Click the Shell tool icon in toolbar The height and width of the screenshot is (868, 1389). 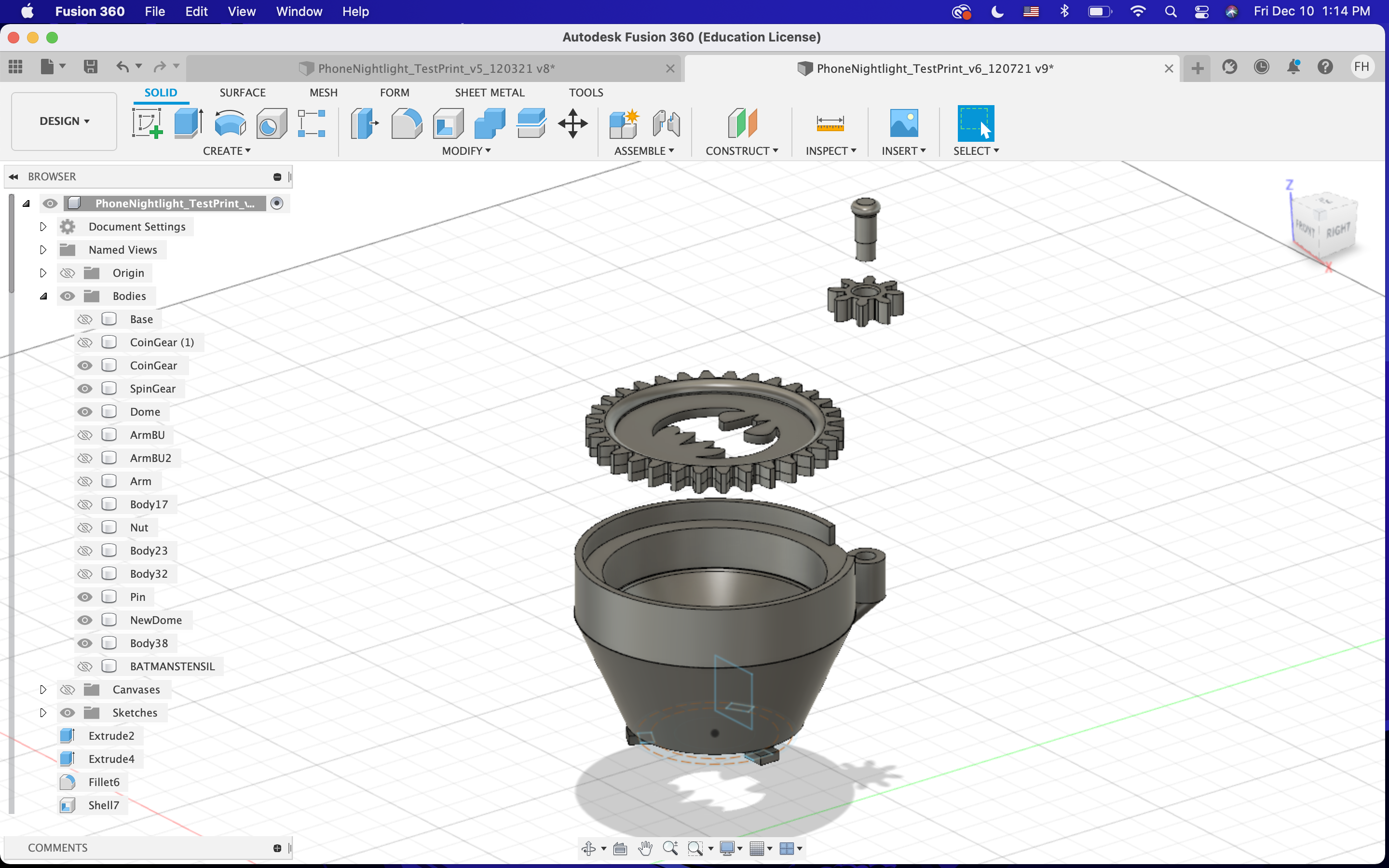click(x=448, y=123)
